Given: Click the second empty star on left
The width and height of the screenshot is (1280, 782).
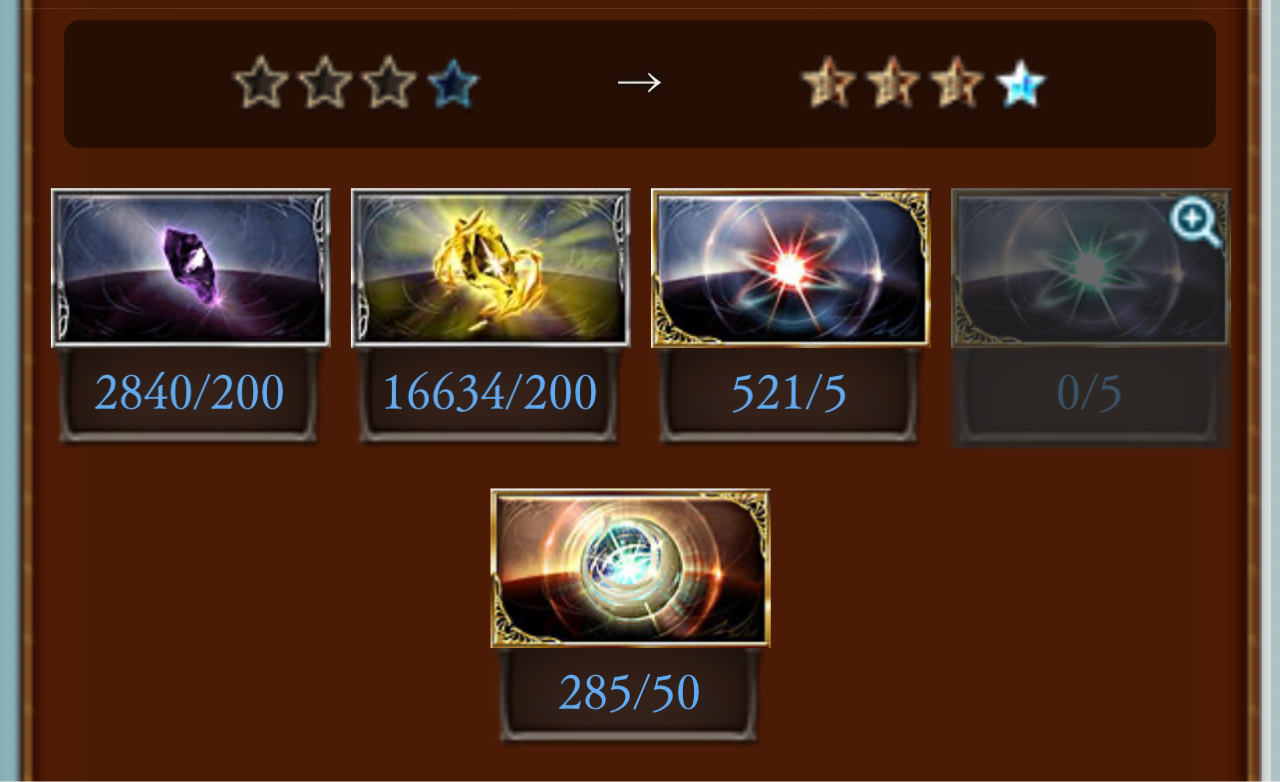Looking at the screenshot, I should pos(325,83).
